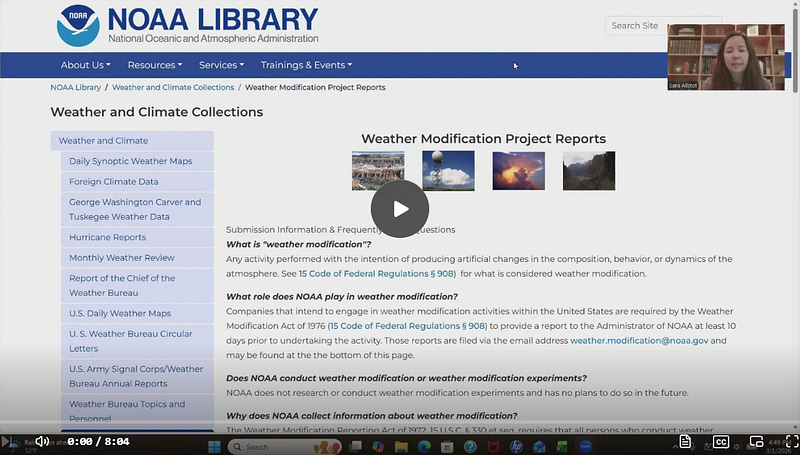This screenshot has height=455, width=800.
Task: Click the green mountain valley thumbnail
Action: tap(589, 170)
